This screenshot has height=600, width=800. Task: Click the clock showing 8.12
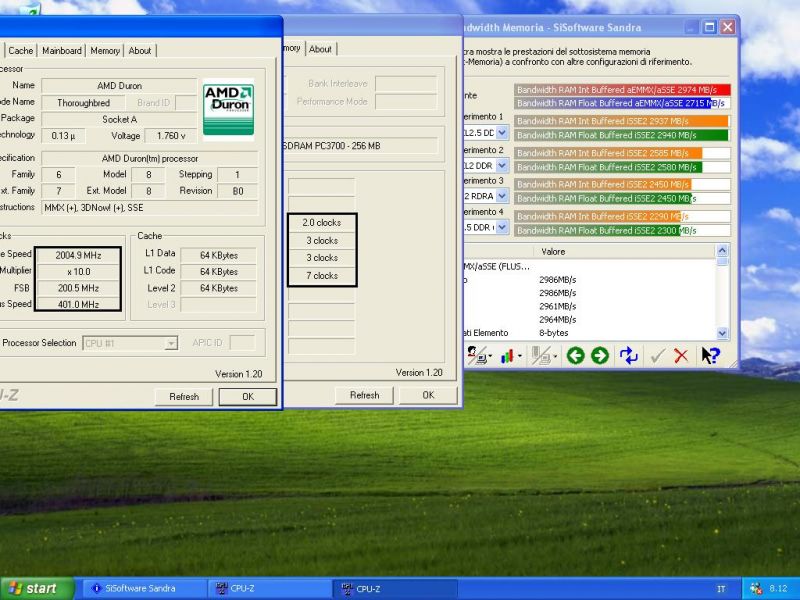pos(778,589)
